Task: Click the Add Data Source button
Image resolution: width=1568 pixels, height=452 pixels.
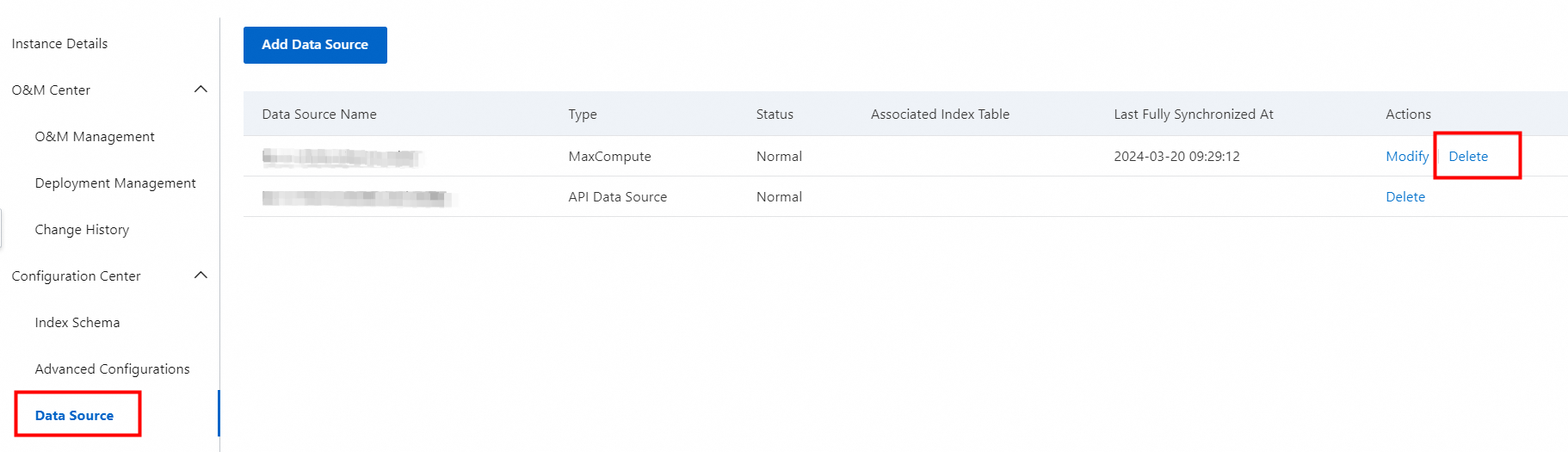Action: (x=315, y=45)
